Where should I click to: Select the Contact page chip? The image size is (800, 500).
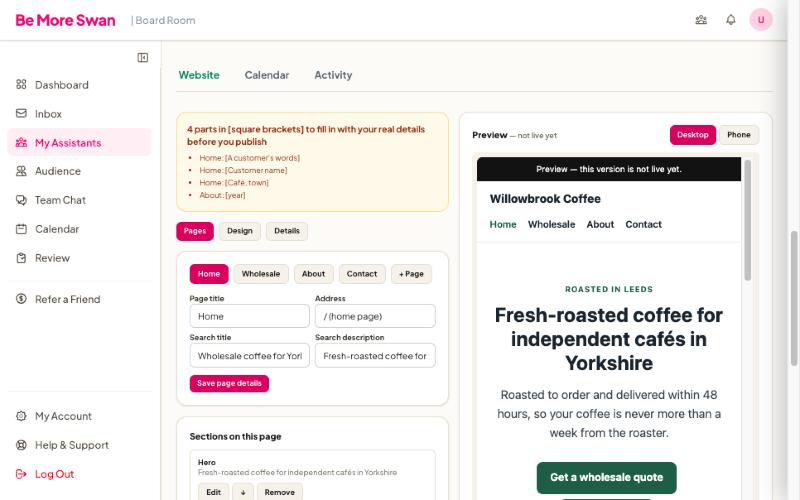(362, 274)
